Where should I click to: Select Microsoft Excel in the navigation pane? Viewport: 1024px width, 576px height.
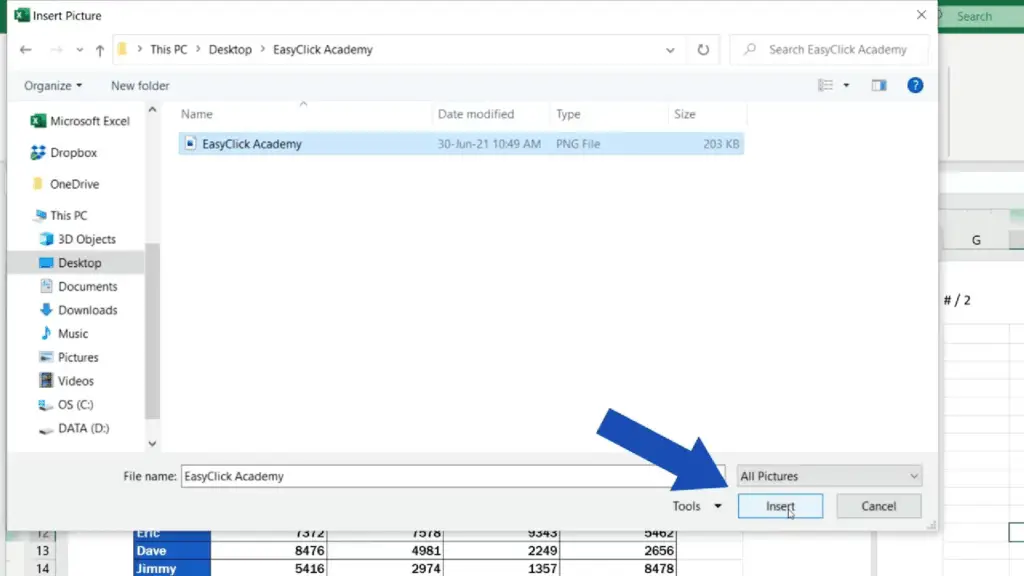coord(80,121)
